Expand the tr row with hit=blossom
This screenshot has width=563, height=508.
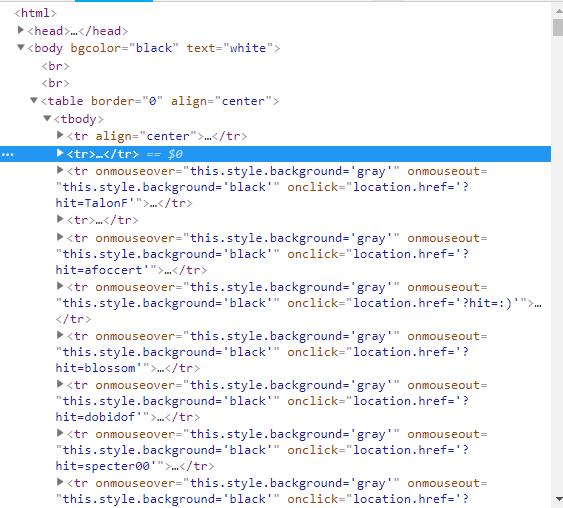[x=60, y=335]
